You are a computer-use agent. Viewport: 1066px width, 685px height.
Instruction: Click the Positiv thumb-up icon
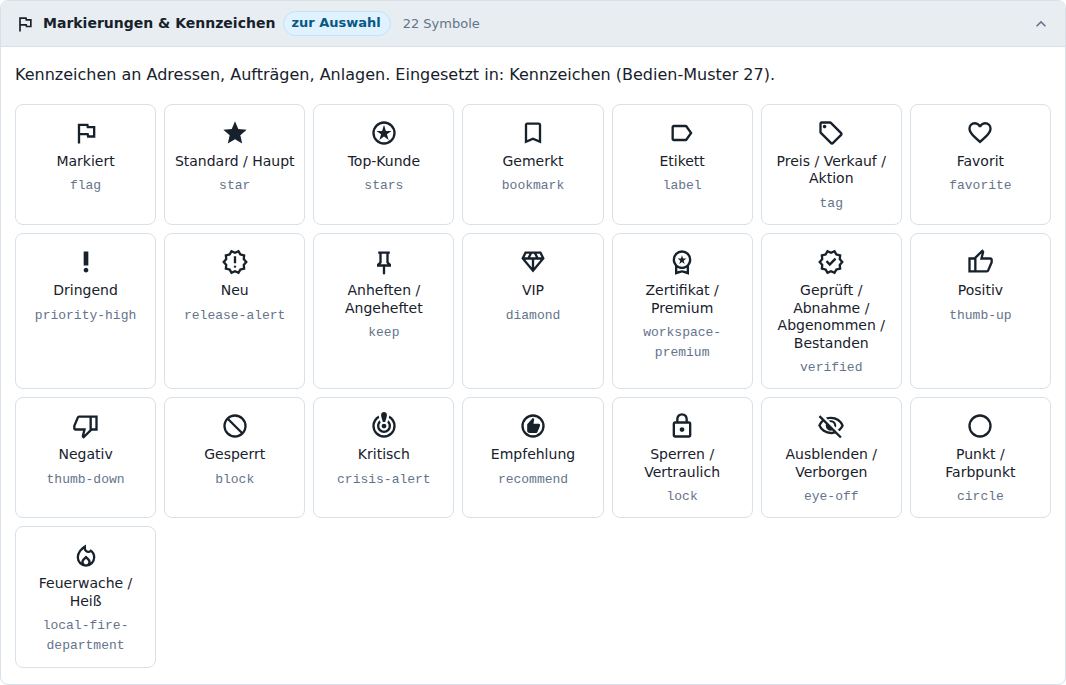980,262
